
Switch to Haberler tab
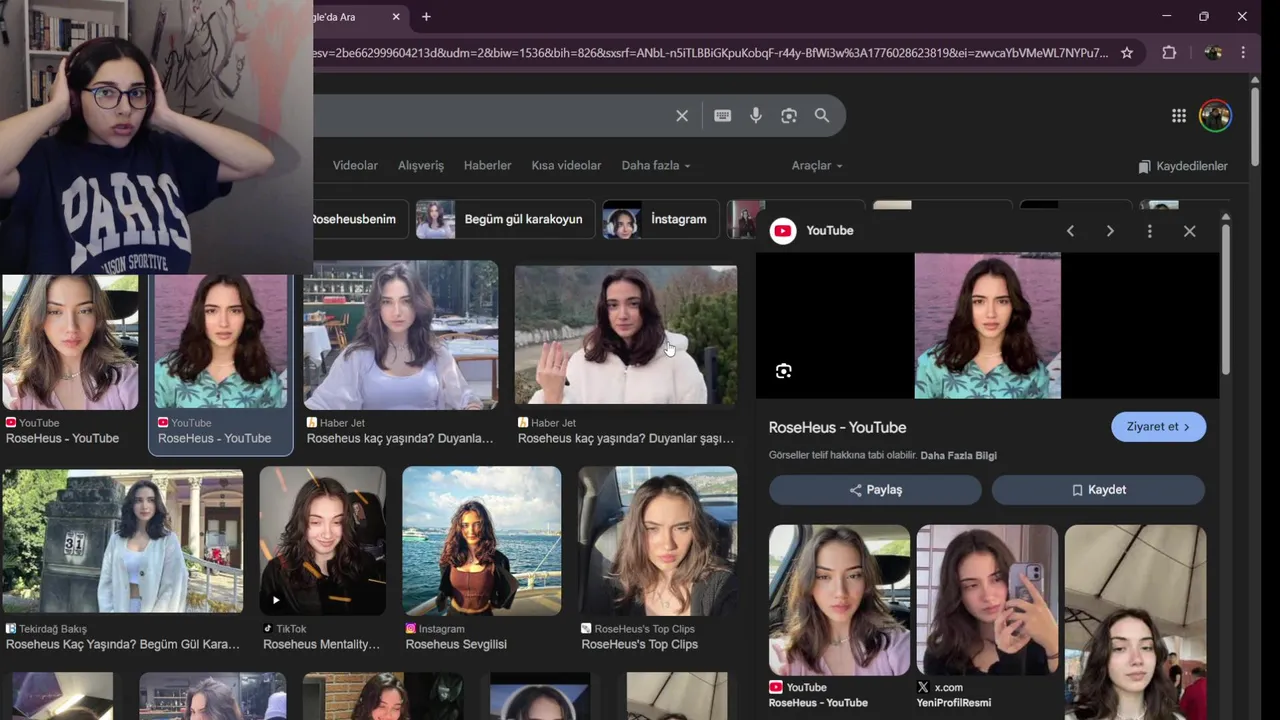click(488, 166)
